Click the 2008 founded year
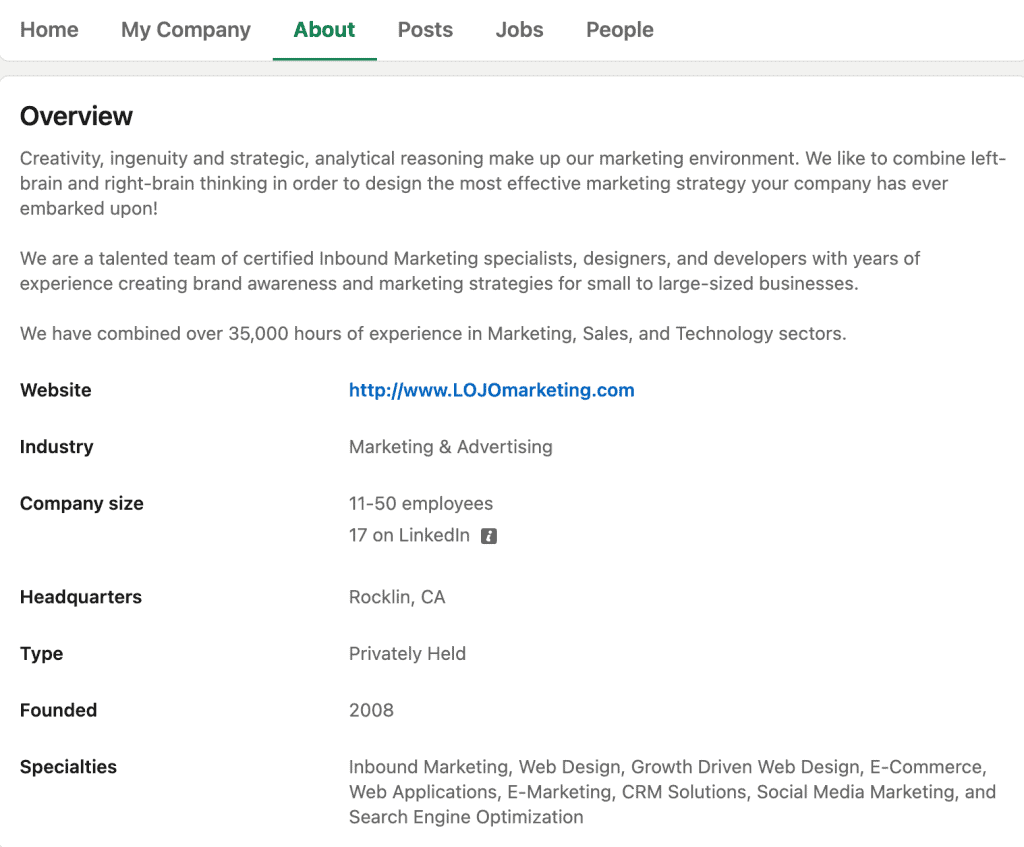The height and width of the screenshot is (847, 1024). (x=371, y=711)
